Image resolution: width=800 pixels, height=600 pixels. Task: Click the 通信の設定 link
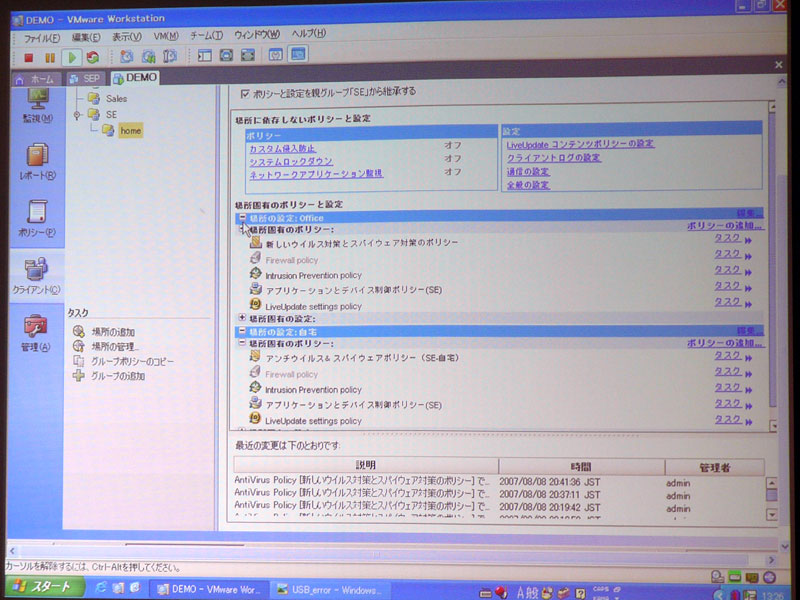[528, 172]
